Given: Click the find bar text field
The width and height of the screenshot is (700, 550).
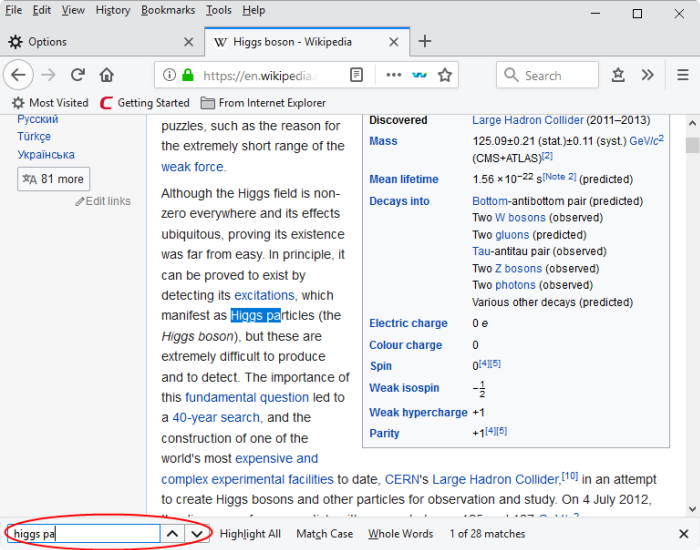Looking at the screenshot, I should coord(83,533).
